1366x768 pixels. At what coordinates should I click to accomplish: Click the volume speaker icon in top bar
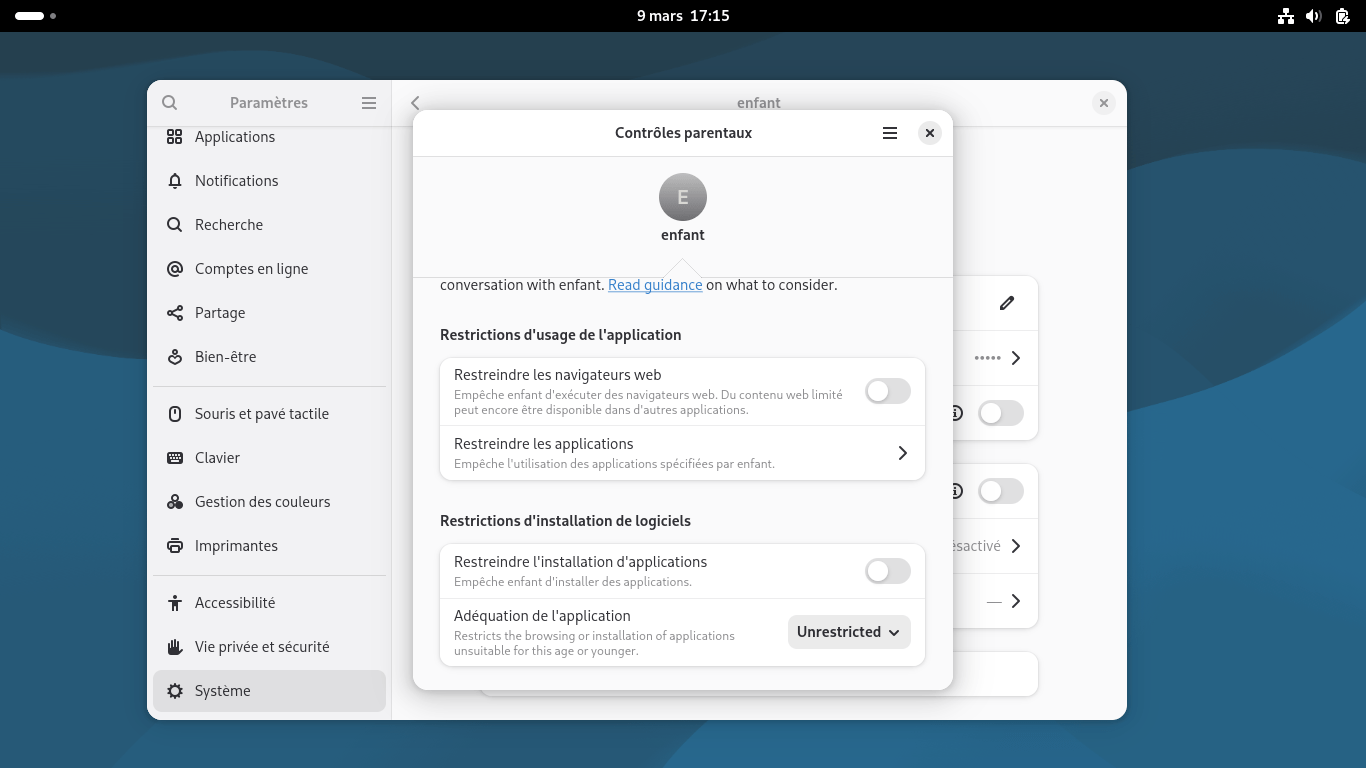[x=1314, y=16]
